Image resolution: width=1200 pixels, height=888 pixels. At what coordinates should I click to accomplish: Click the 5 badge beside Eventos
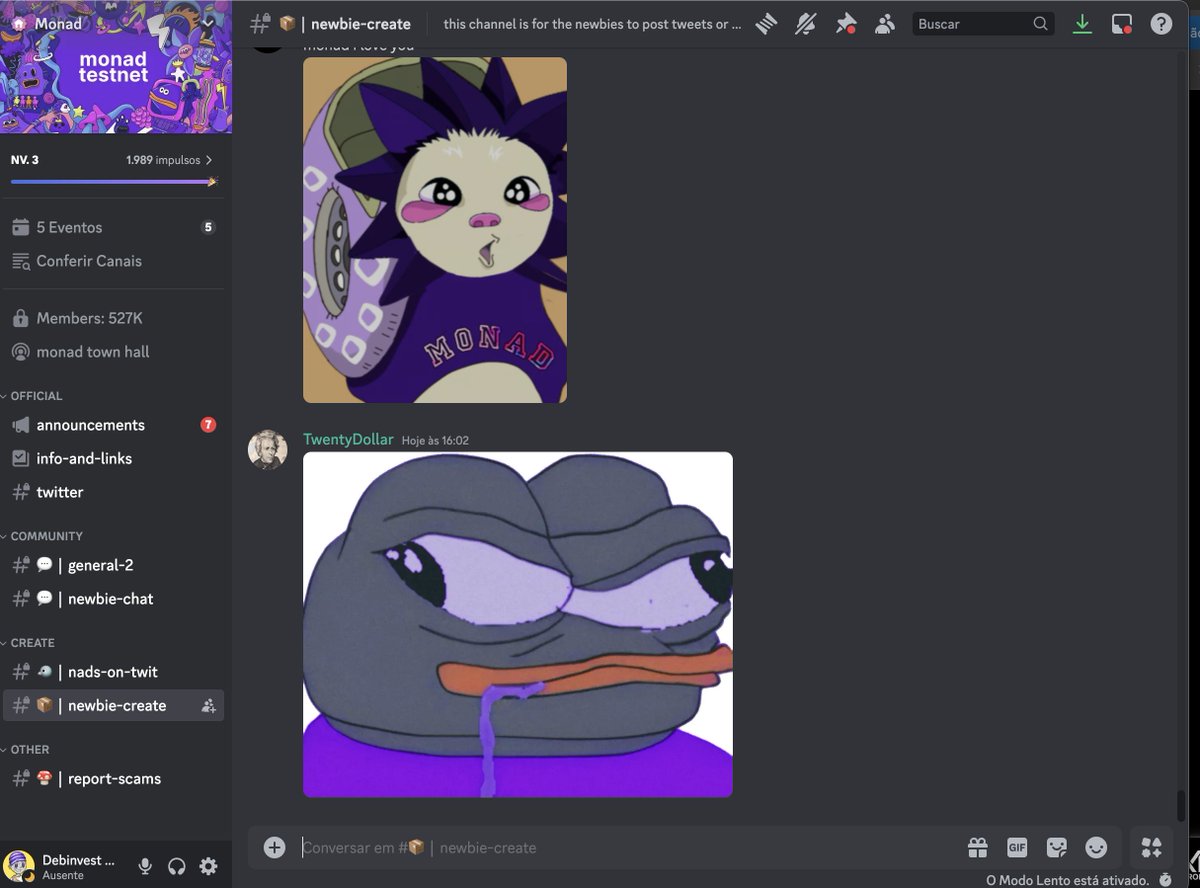(x=208, y=227)
